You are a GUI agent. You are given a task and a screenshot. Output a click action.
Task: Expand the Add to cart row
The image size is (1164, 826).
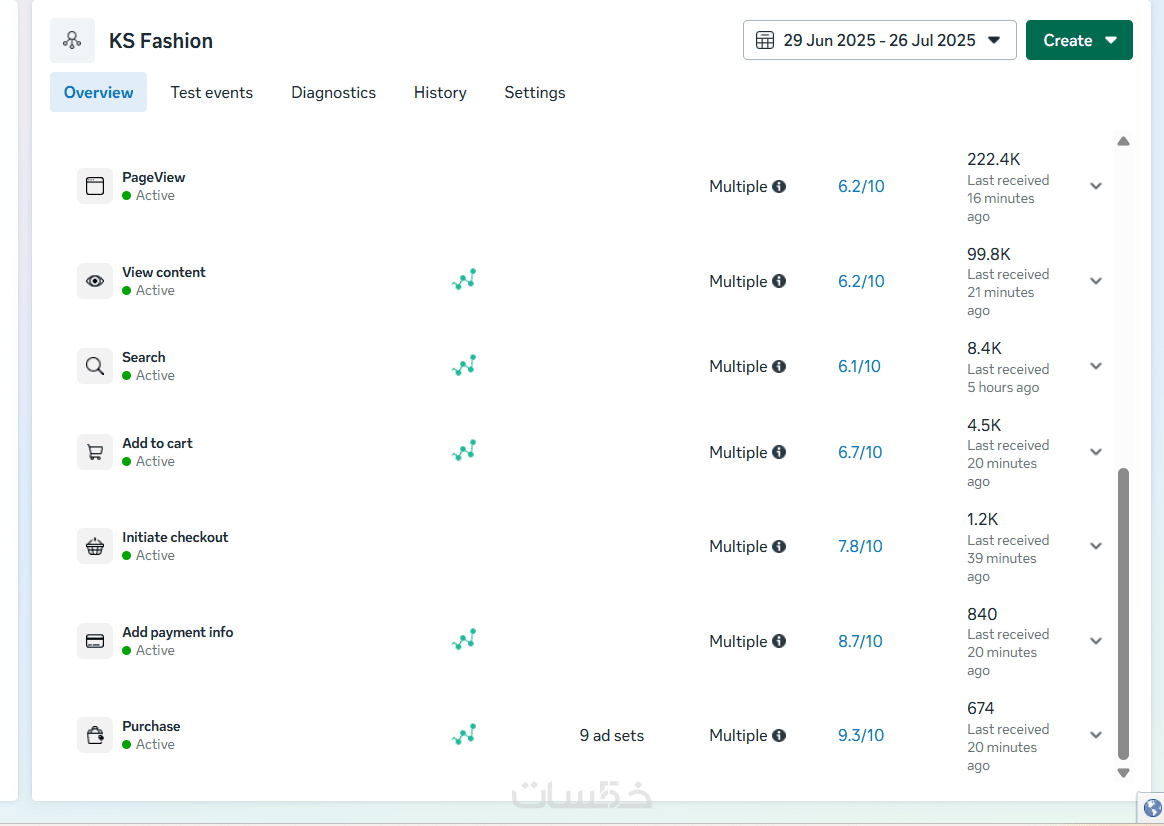coord(1096,452)
